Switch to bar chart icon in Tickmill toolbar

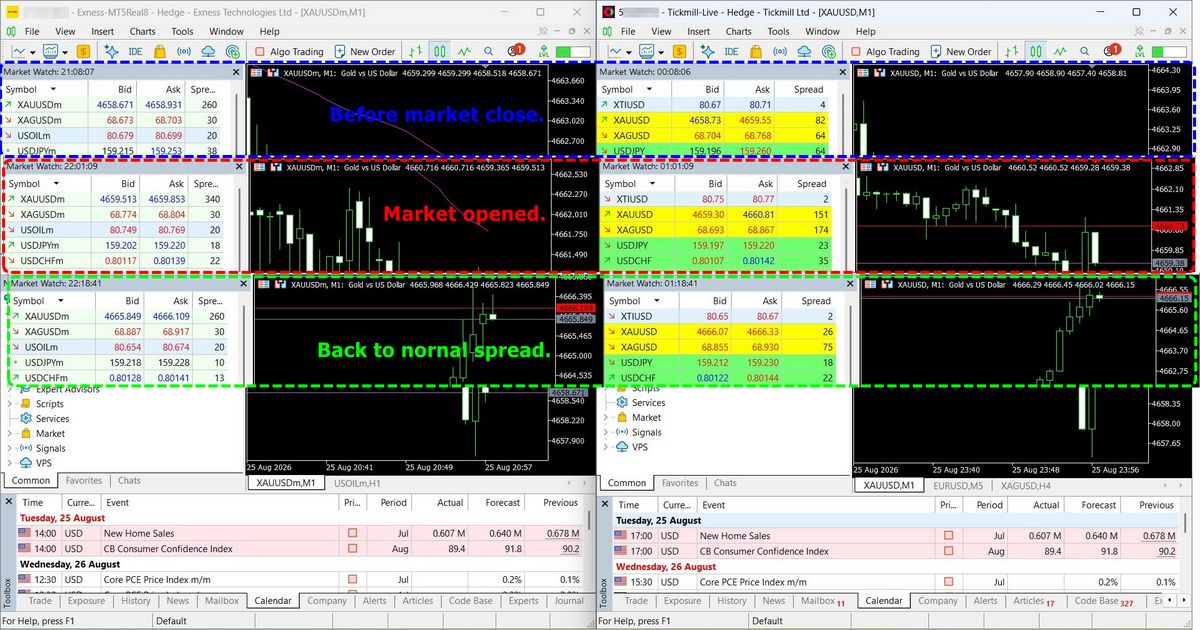[1012, 51]
